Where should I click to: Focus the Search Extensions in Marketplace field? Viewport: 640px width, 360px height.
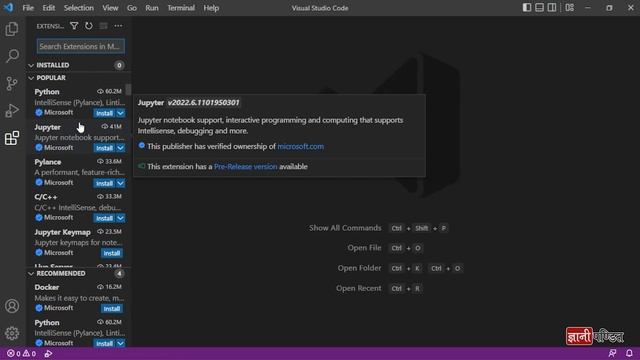81,46
